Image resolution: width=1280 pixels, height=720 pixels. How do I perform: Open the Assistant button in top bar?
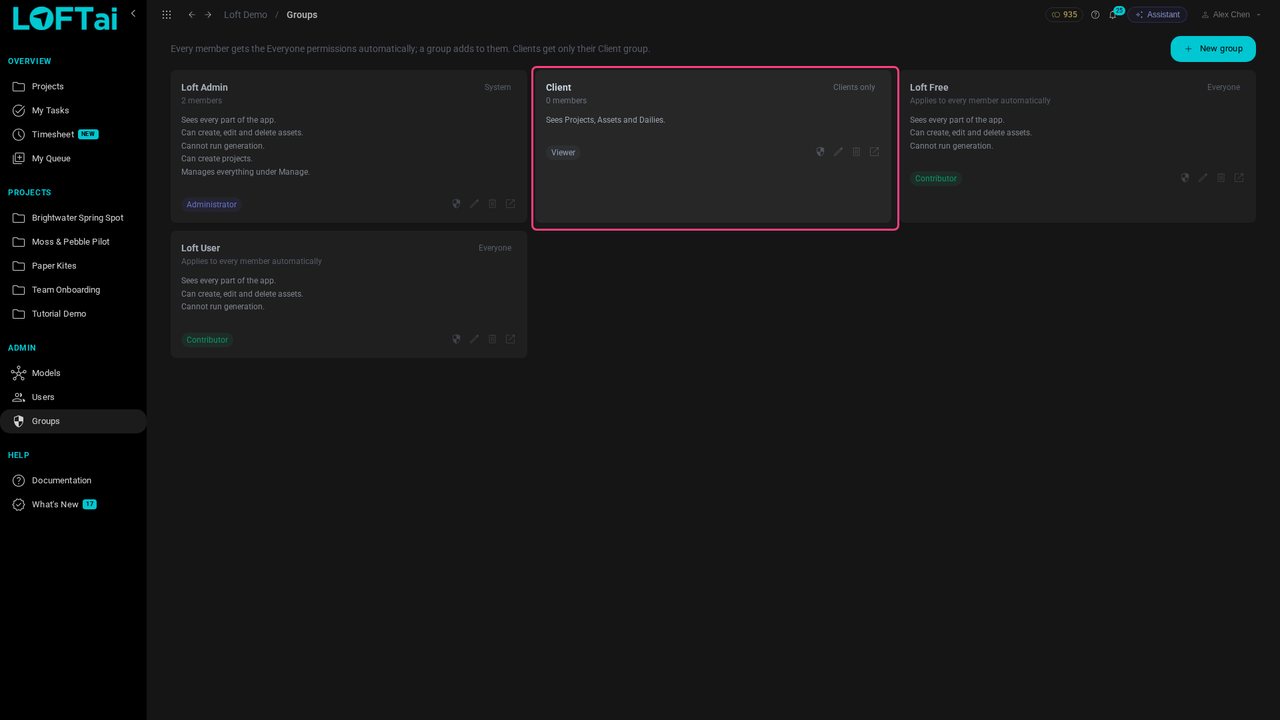(1157, 15)
